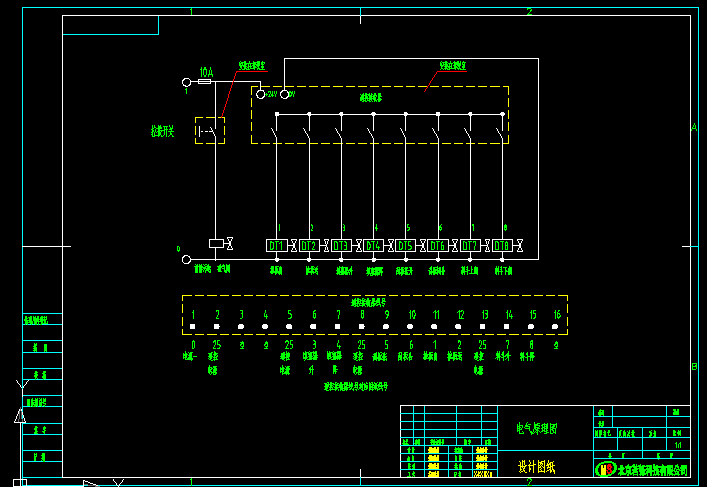Click the bottom-left terminal circle labeled 0
Viewport: 707px width, 487px height.
(186, 259)
